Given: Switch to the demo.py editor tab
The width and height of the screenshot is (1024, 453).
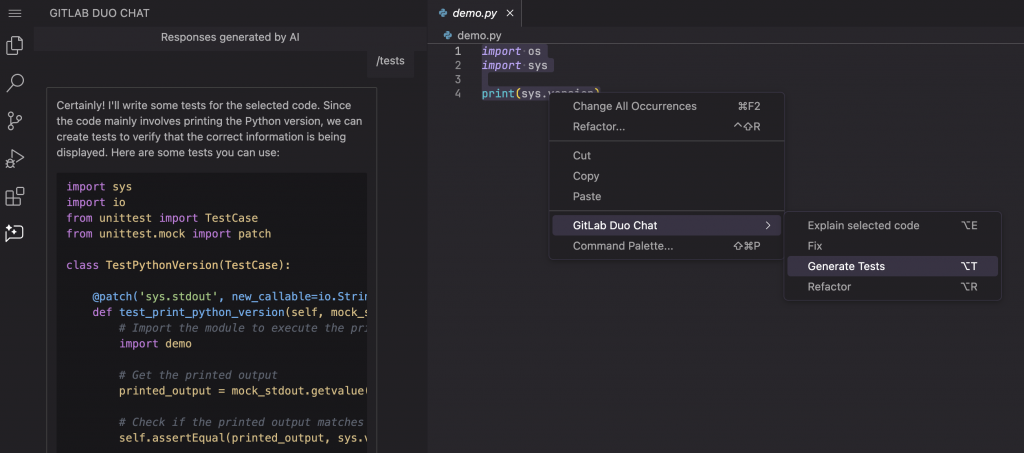Looking at the screenshot, I should (x=474, y=13).
